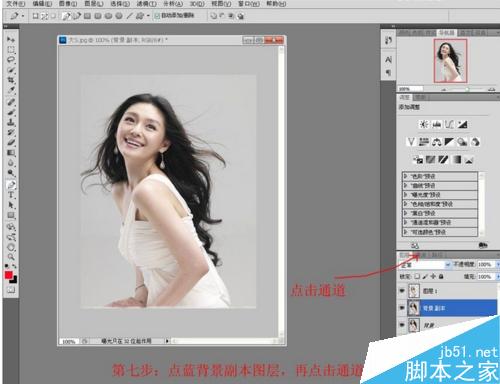Image resolution: width=500 pixels, height=384 pixels.
Task: Select the Line shape tool in options bar
Action: click(129, 16)
